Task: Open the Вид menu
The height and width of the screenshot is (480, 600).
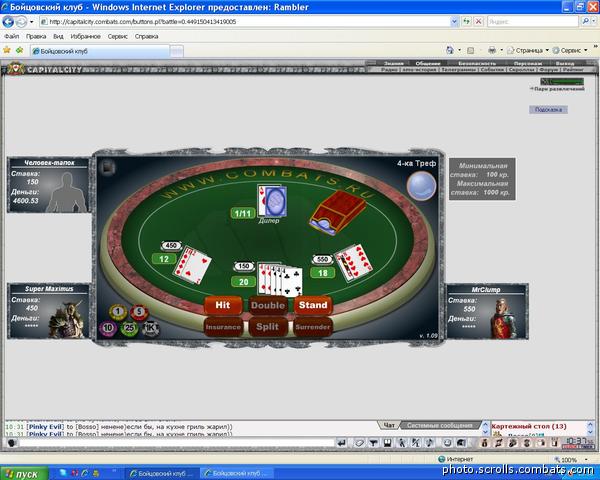Action: pos(58,36)
